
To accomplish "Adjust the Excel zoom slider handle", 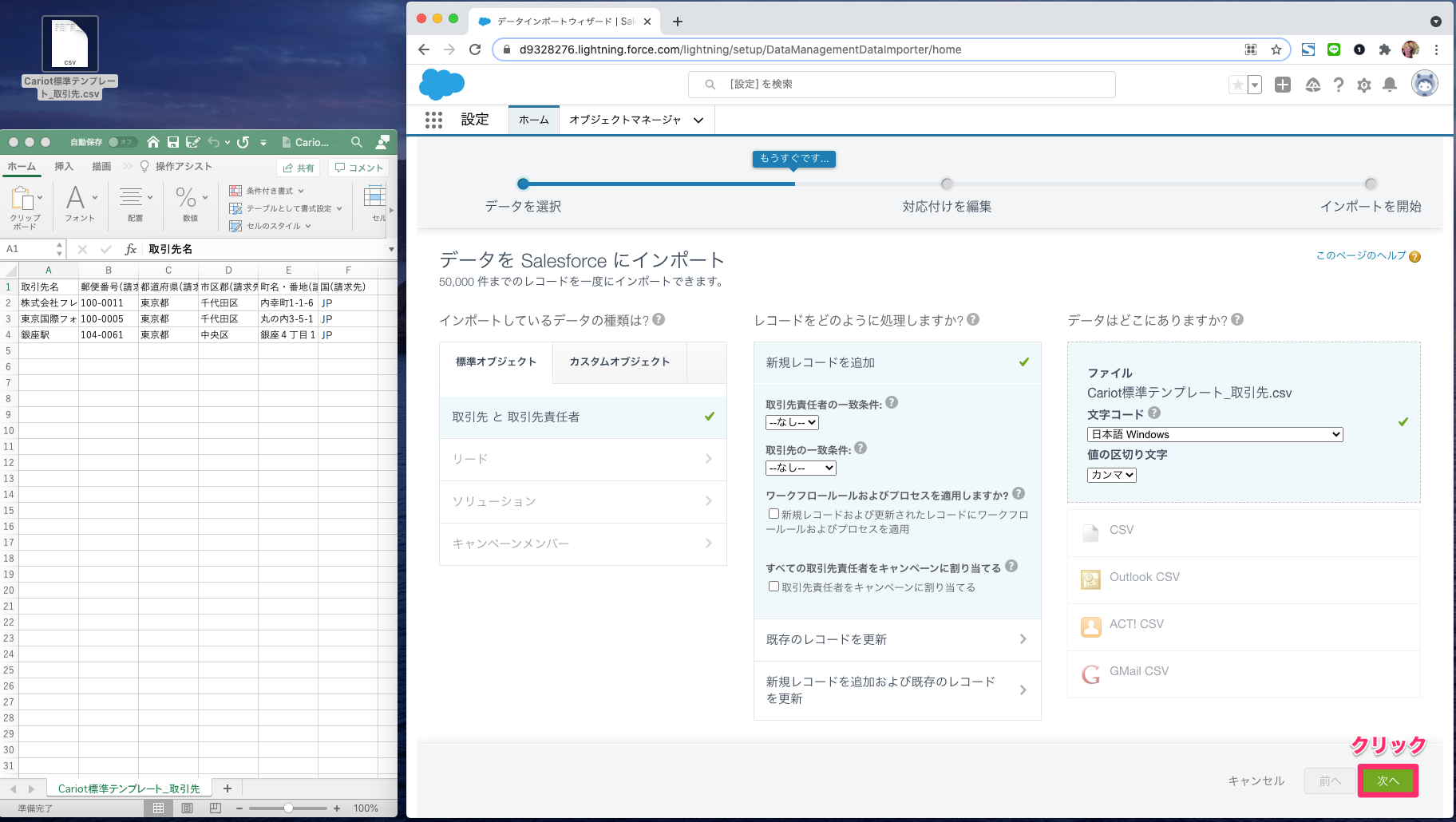I will [x=288, y=808].
